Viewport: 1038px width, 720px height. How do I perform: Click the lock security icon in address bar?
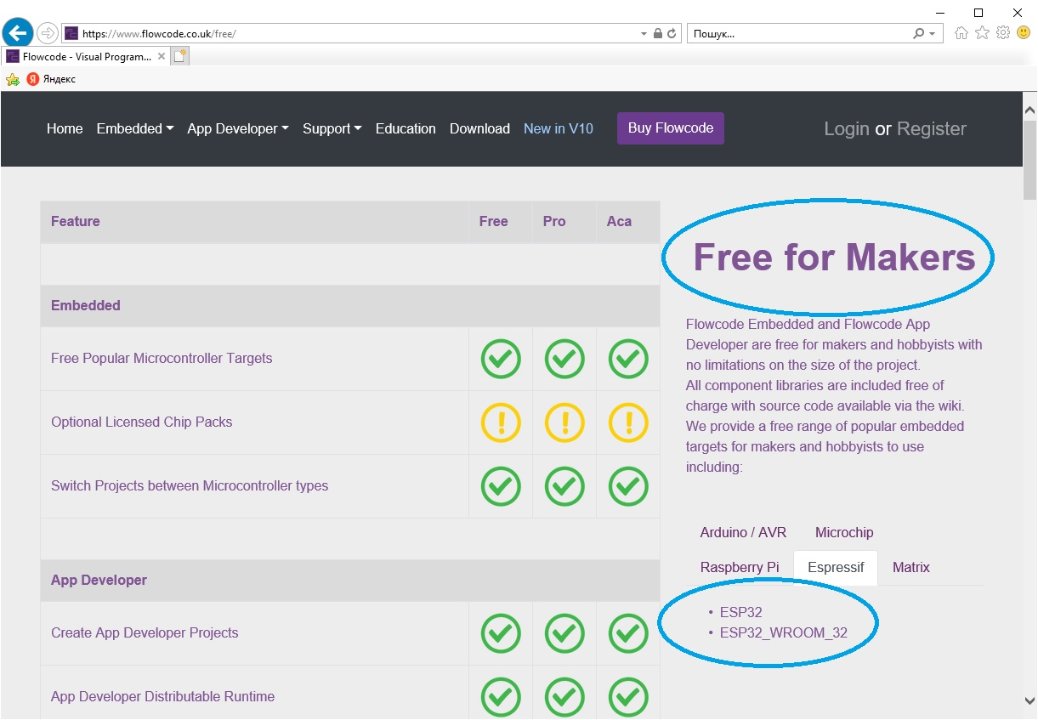[x=657, y=33]
